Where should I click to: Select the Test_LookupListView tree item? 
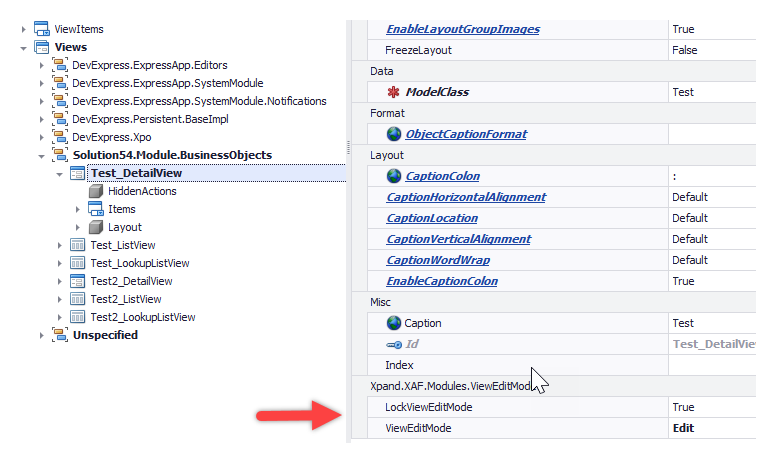(x=140, y=263)
